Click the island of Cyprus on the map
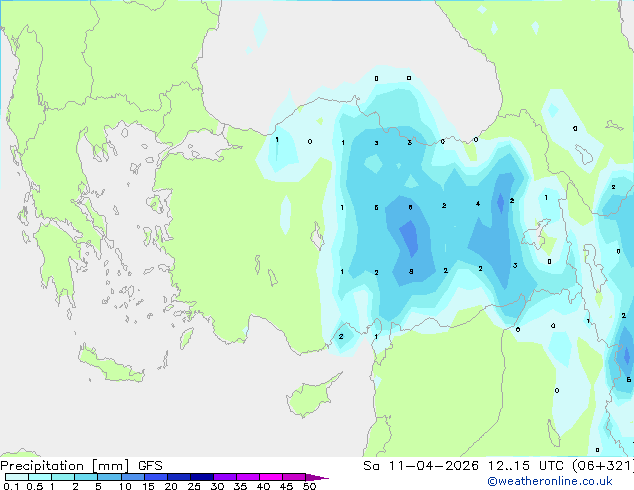This screenshot has height=490, width=634. tap(311, 397)
